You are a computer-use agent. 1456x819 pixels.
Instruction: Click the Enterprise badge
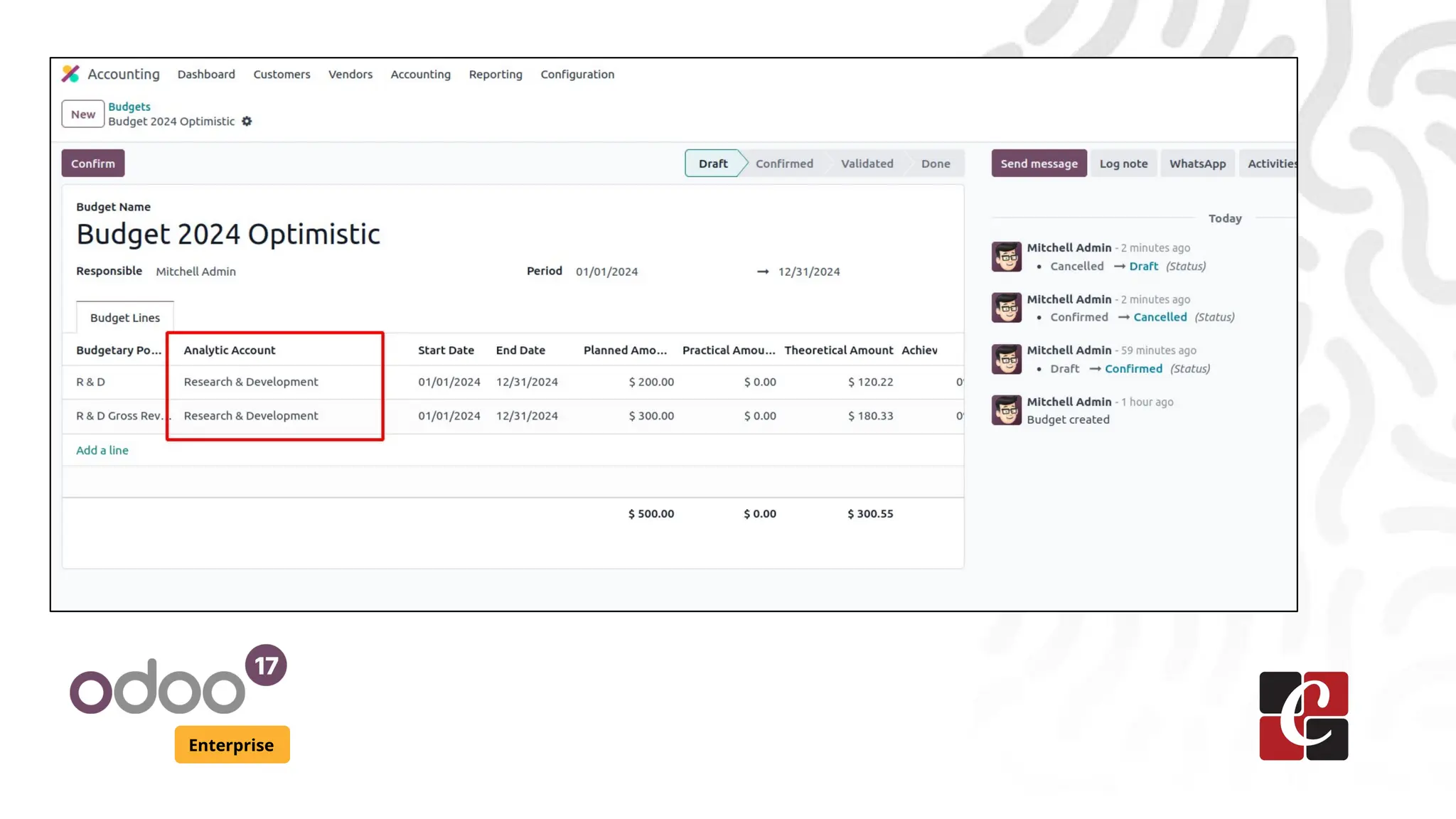point(232,744)
